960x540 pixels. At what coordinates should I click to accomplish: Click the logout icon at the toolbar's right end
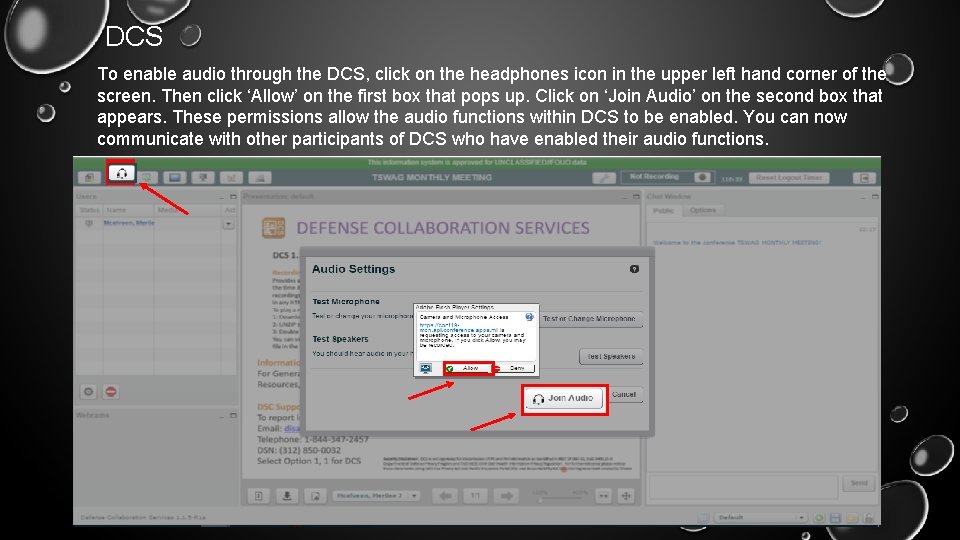pos(864,178)
